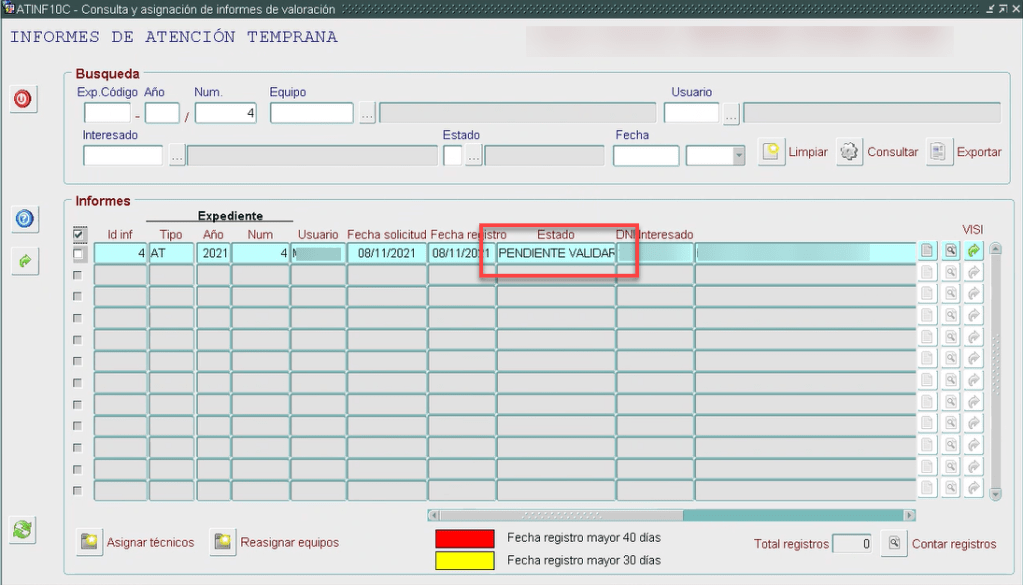Open help with the blue question icon
The image size is (1023, 585).
pyautogui.click(x=24, y=219)
